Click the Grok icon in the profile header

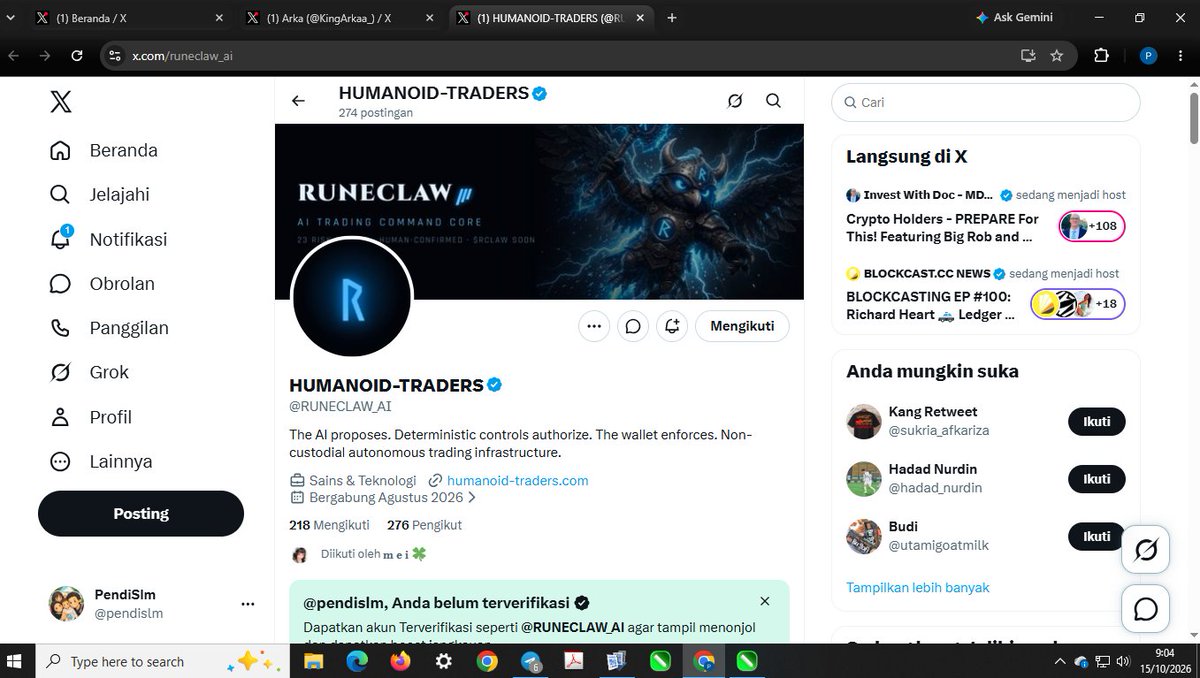point(735,101)
